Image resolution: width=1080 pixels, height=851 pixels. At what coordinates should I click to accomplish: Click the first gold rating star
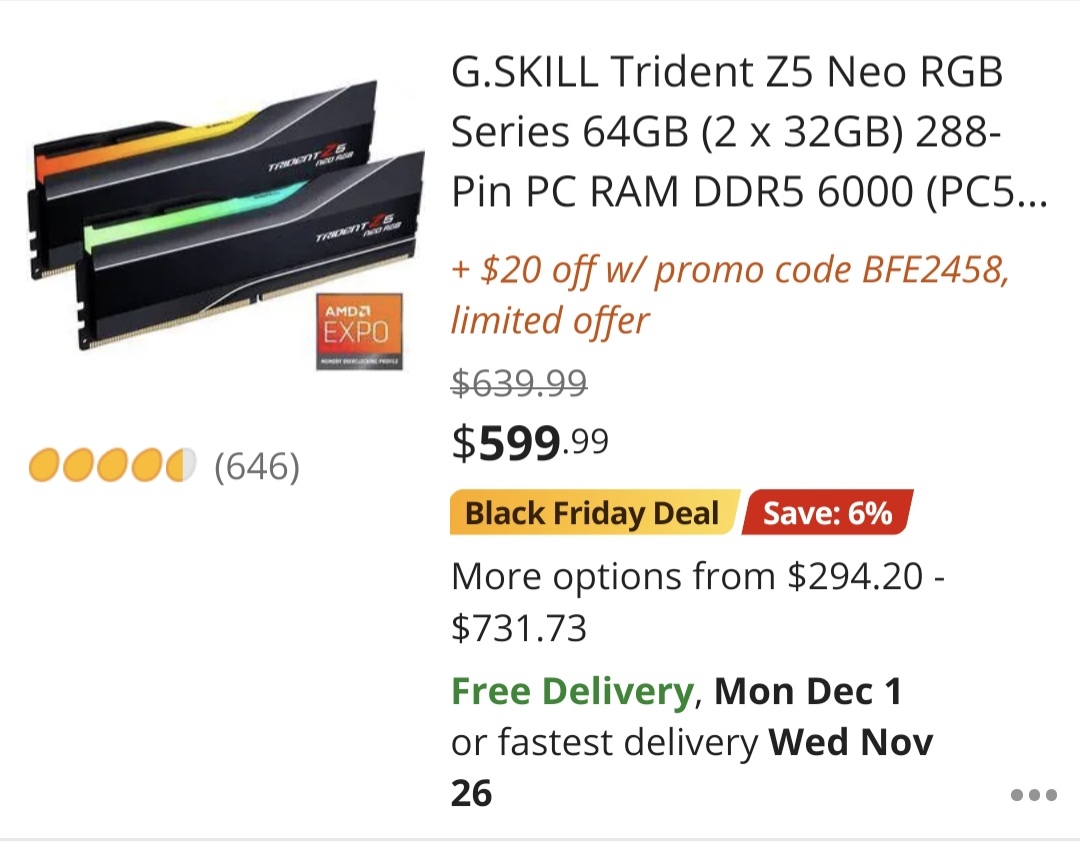(46, 466)
